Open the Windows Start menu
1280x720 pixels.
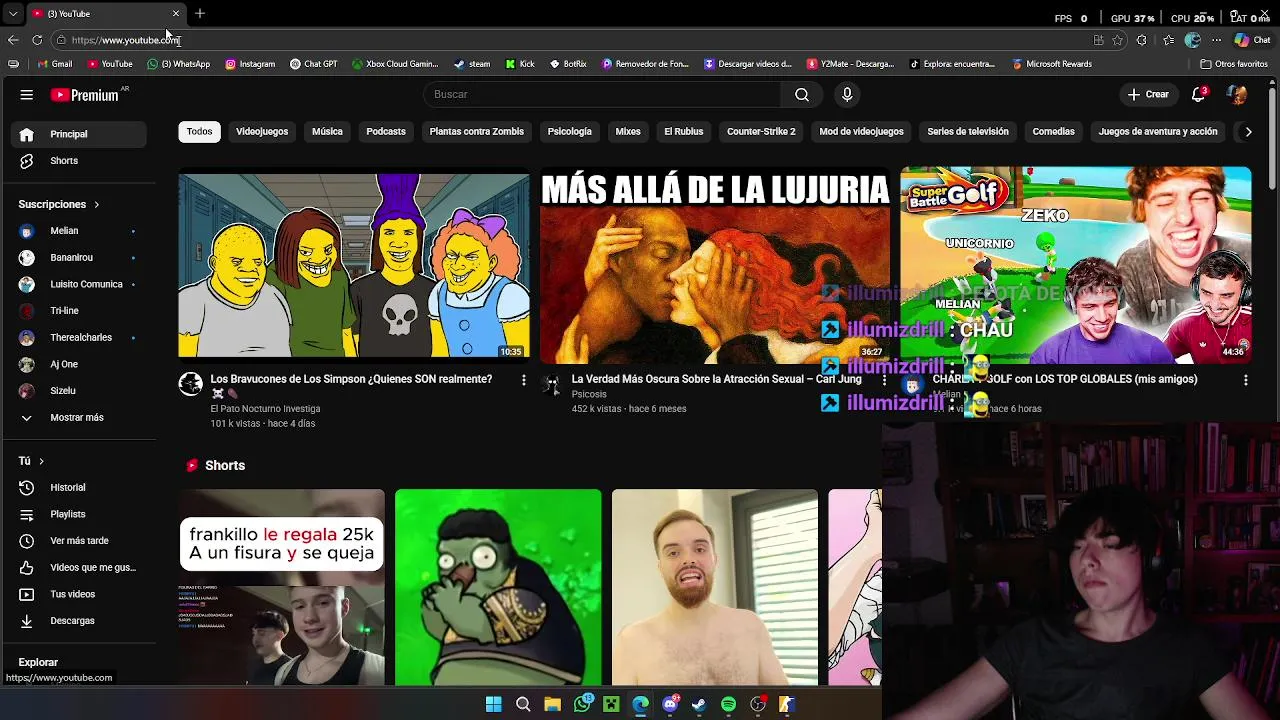pos(494,705)
